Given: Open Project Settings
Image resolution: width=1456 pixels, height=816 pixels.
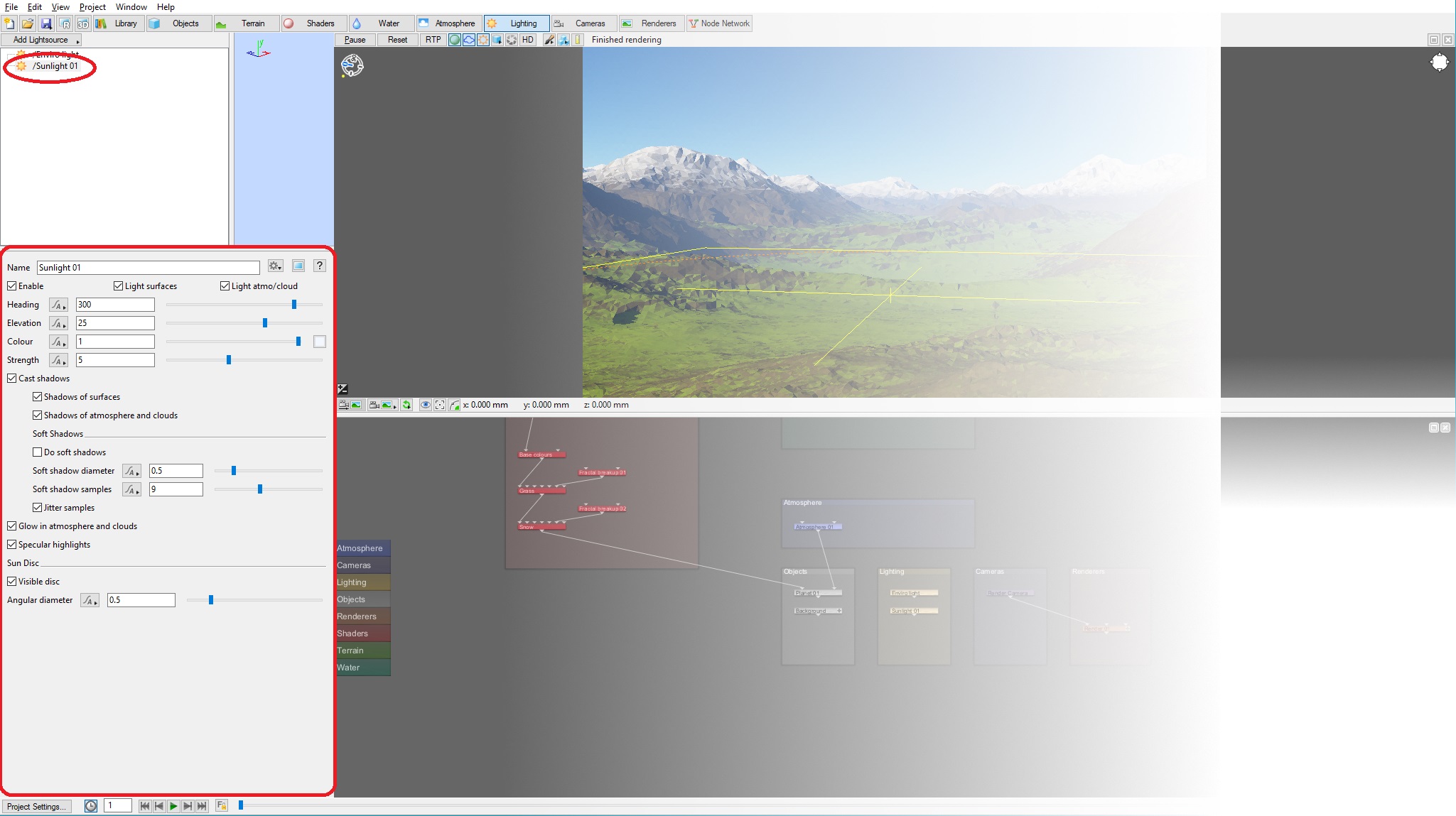Looking at the screenshot, I should coord(36,806).
